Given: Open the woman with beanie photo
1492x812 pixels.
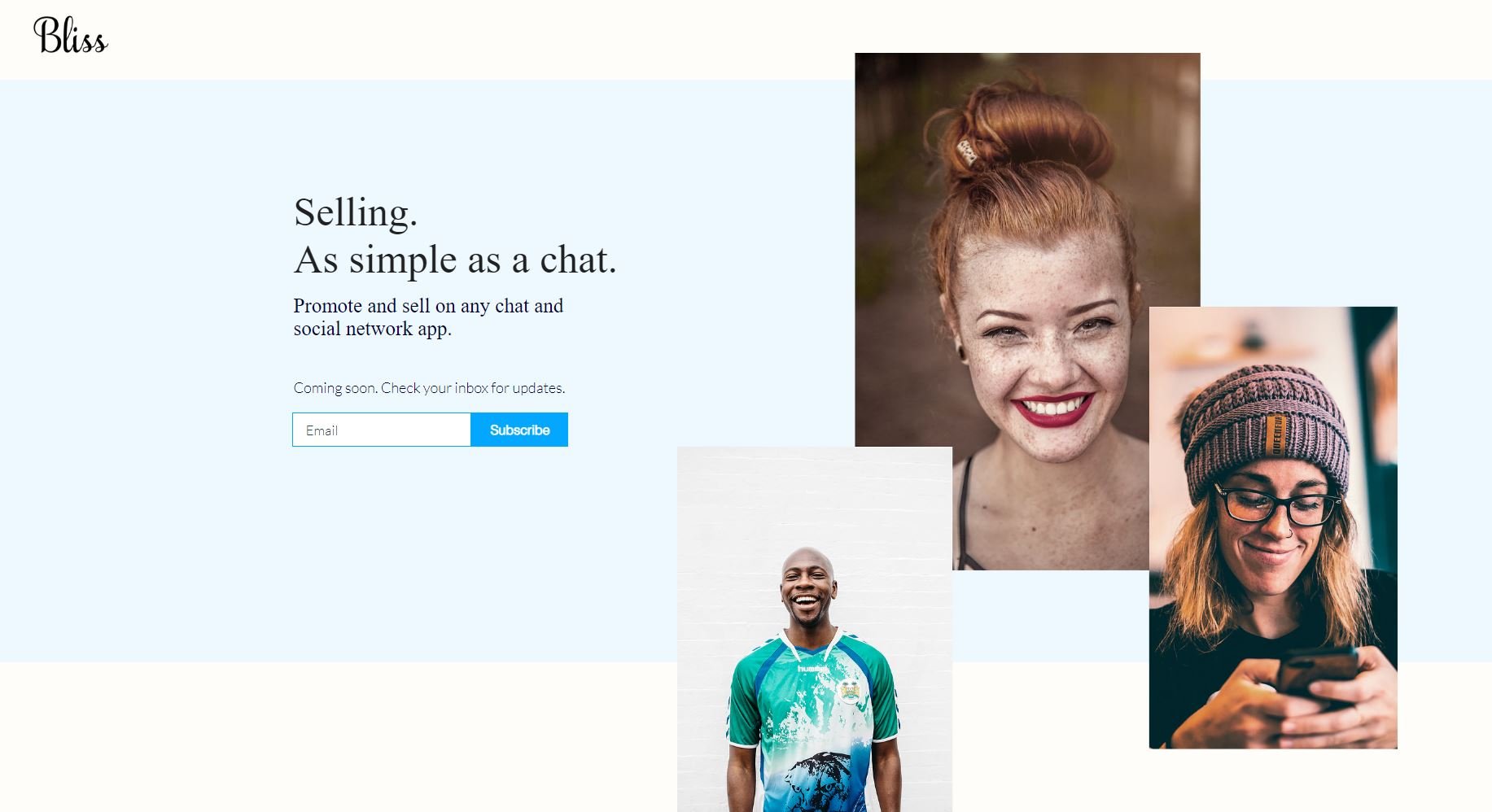Looking at the screenshot, I should click(1273, 527).
